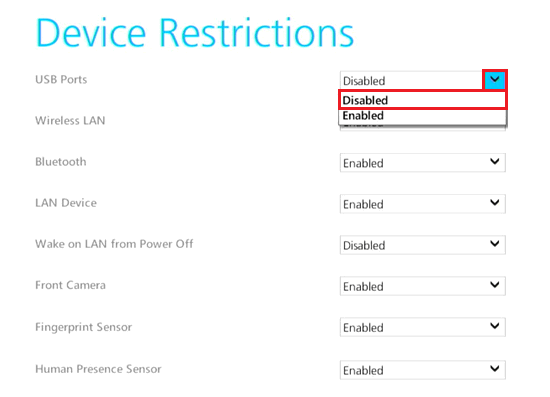The image size is (550, 397).
Task: Open the Fingerprint Sensor Enabled combo box
Action: tap(423, 327)
